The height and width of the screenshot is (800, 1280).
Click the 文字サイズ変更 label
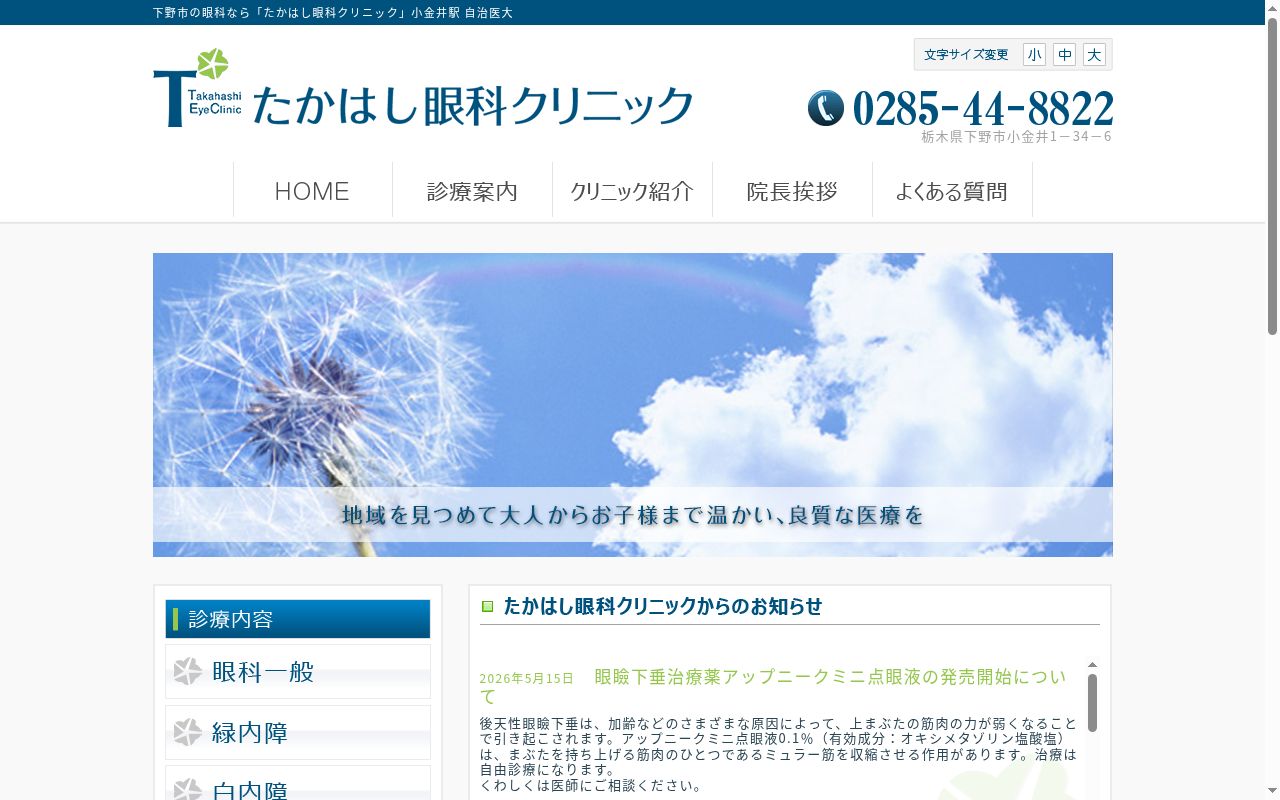pyautogui.click(x=966, y=55)
